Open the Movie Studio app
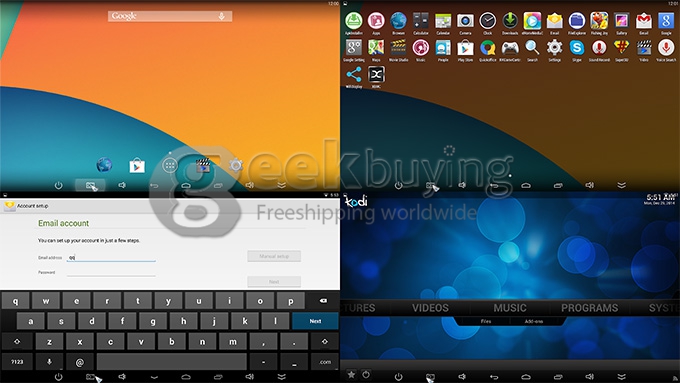 398,48
